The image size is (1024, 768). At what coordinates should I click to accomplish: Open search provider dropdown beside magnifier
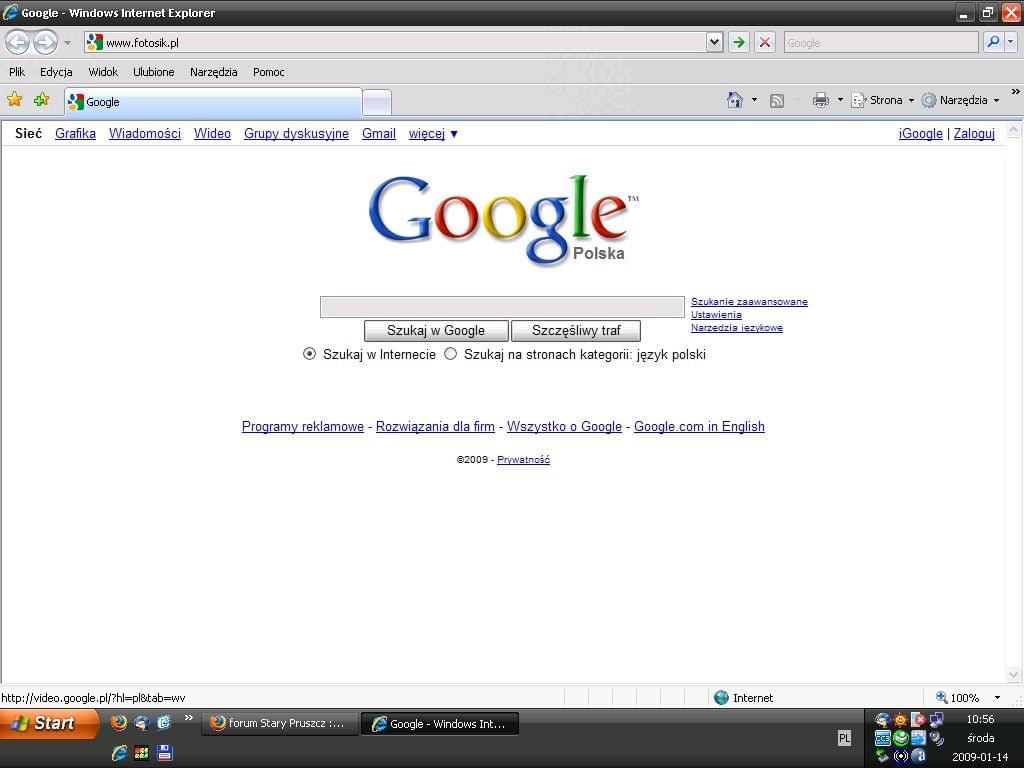1011,42
